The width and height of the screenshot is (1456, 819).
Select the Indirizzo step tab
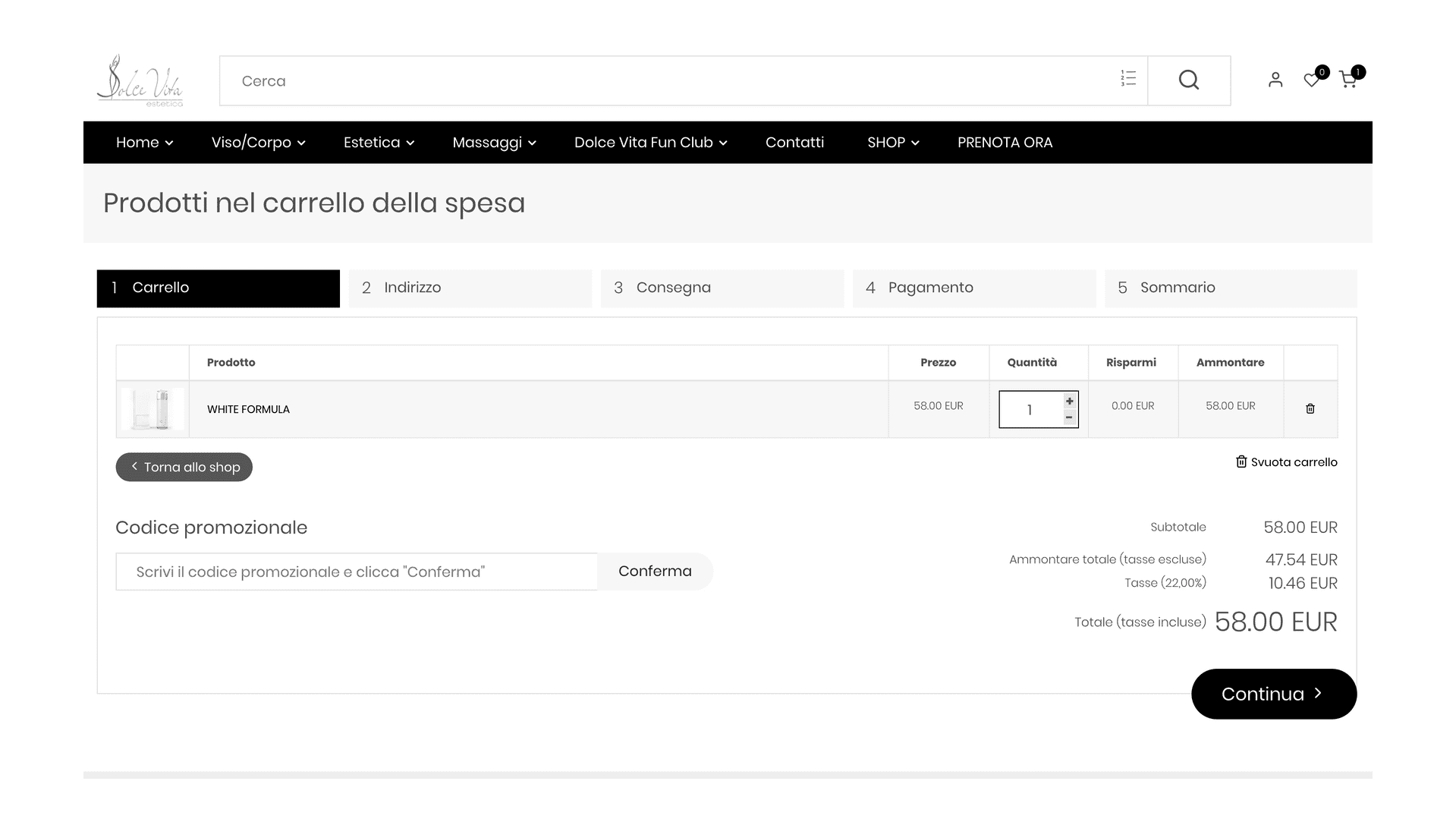tap(470, 288)
